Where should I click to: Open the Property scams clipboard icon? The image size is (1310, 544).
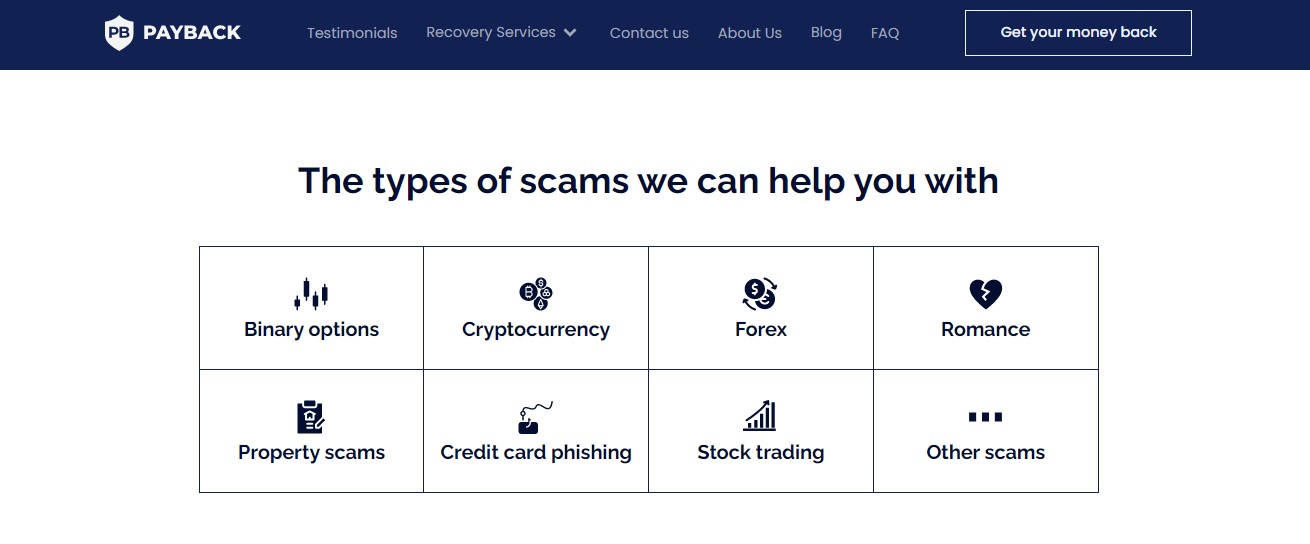(311, 417)
